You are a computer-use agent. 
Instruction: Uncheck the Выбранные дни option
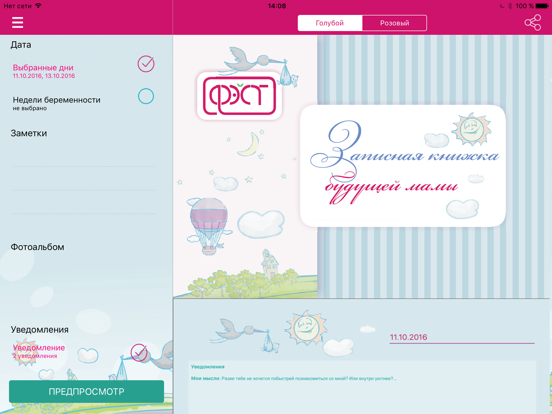pyautogui.click(x=146, y=64)
